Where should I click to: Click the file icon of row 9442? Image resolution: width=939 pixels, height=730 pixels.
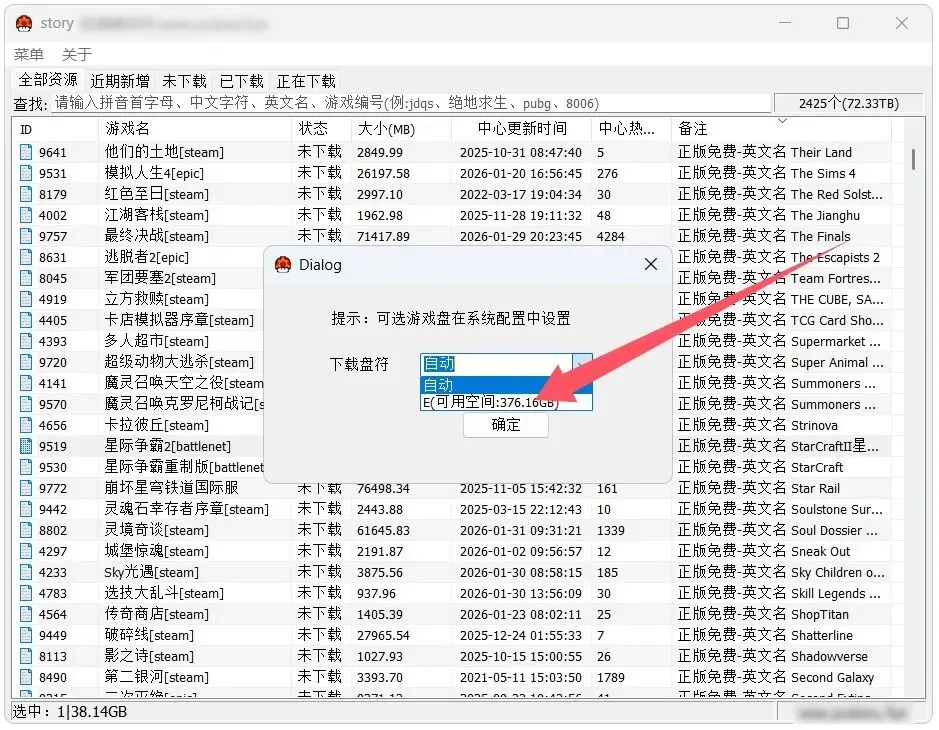click(26, 509)
